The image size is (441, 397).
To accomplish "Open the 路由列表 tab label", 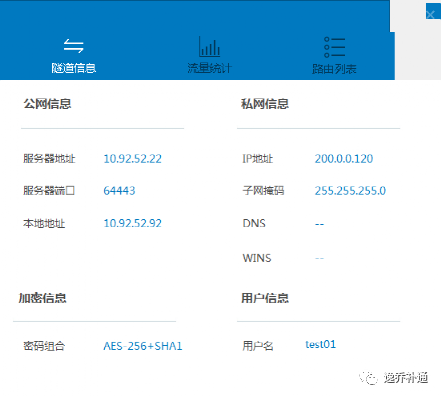I will pyautogui.click(x=334, y=69).
